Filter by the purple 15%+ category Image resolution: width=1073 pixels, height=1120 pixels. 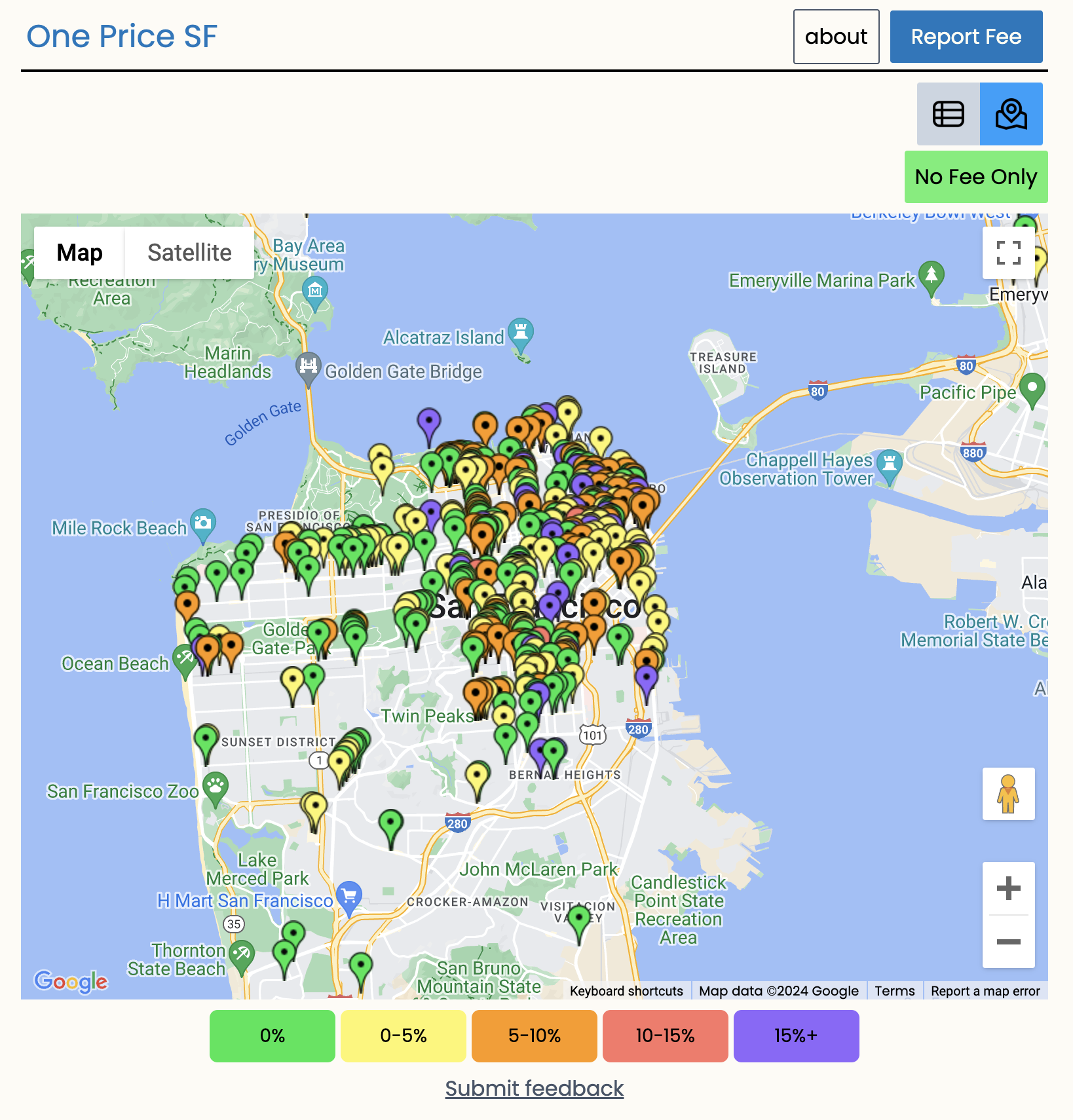tap(797, 1036)
